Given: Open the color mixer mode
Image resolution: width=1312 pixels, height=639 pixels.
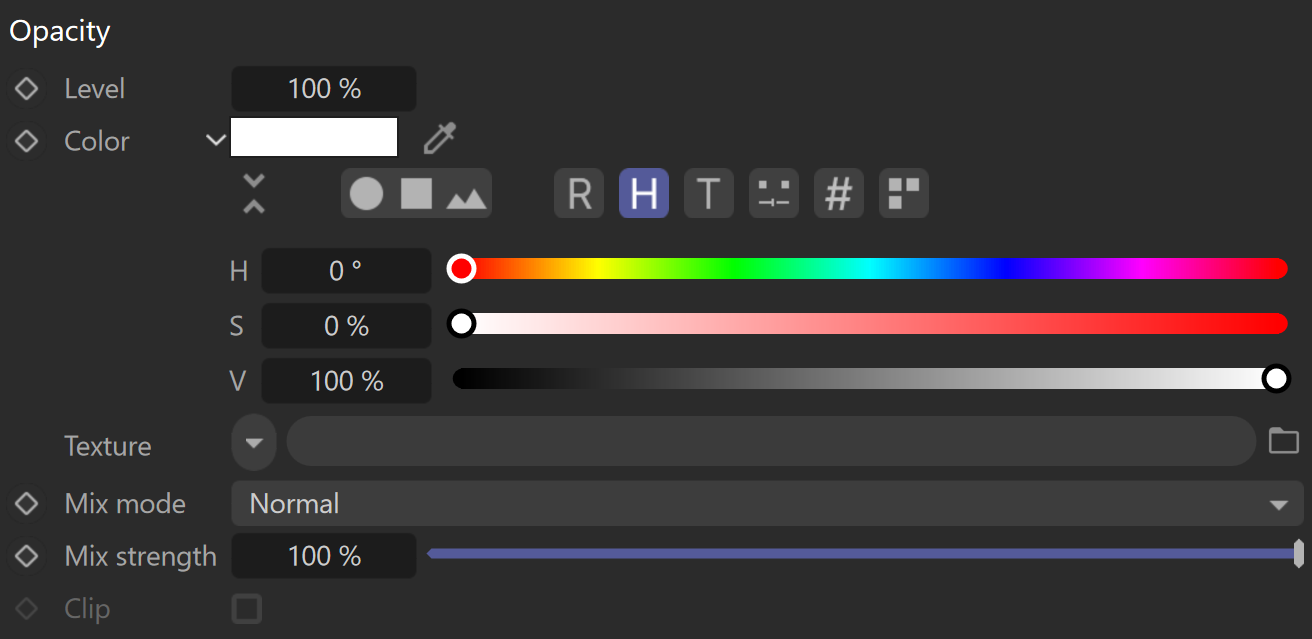Looking at the screenshot, I should (773, 193).
